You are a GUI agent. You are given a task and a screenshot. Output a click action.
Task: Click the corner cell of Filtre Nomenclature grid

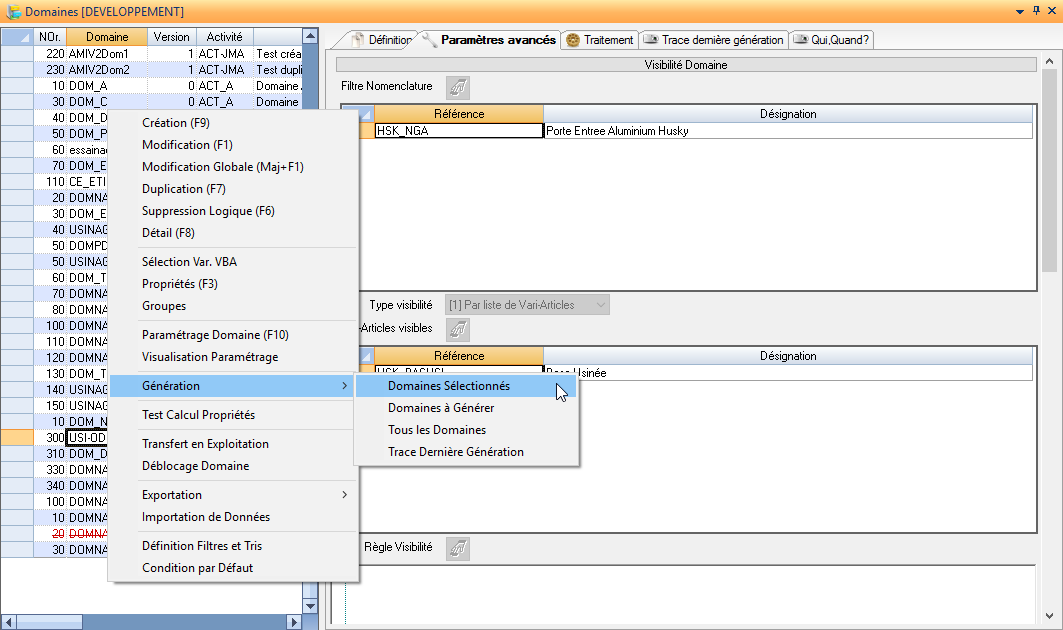tap(357, 114)
